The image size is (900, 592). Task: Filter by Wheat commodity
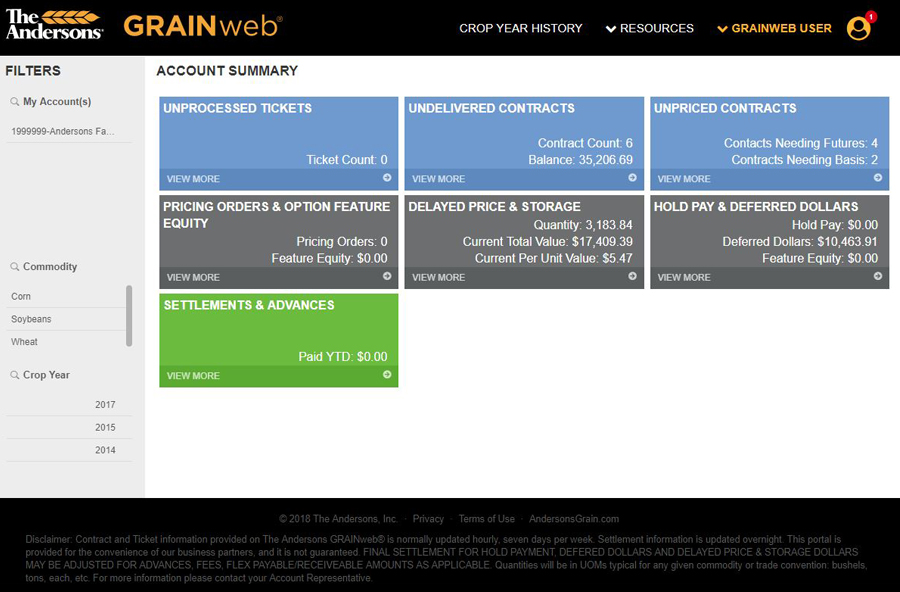coord(65,342)
